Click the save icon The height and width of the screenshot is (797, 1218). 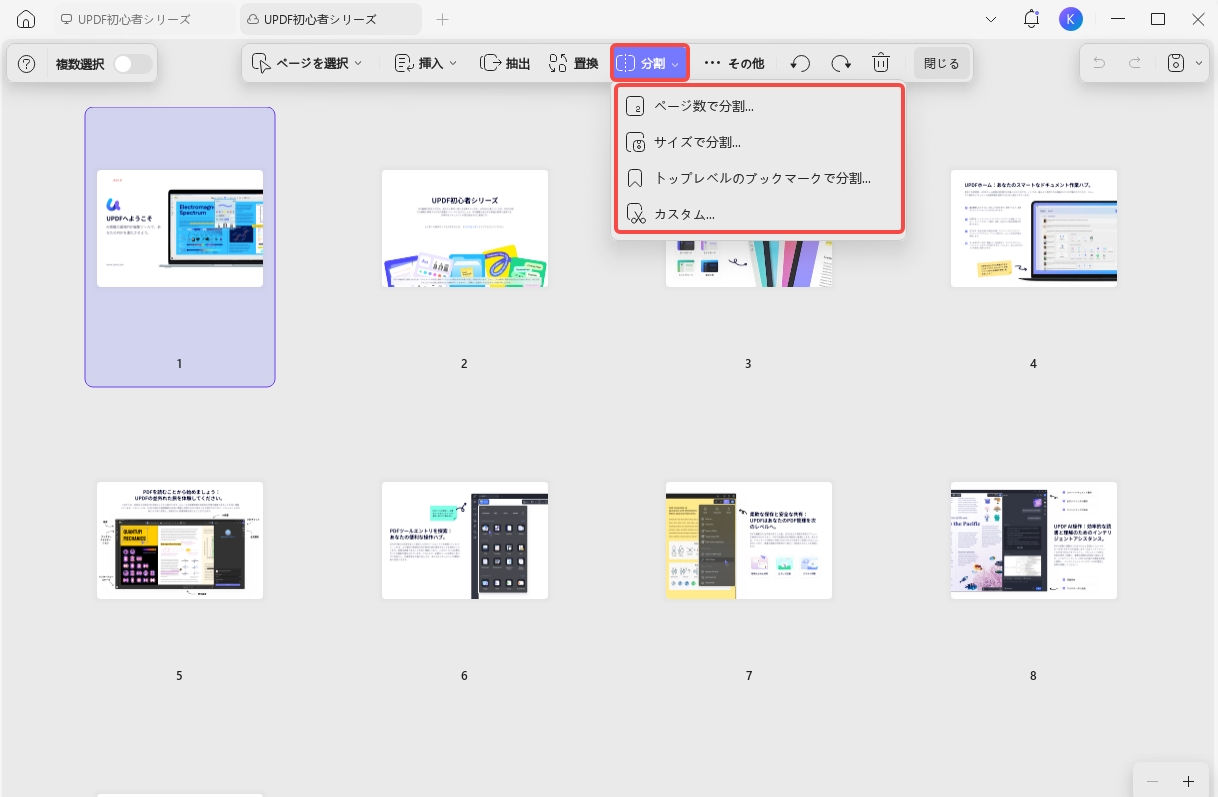(1177, 63)
